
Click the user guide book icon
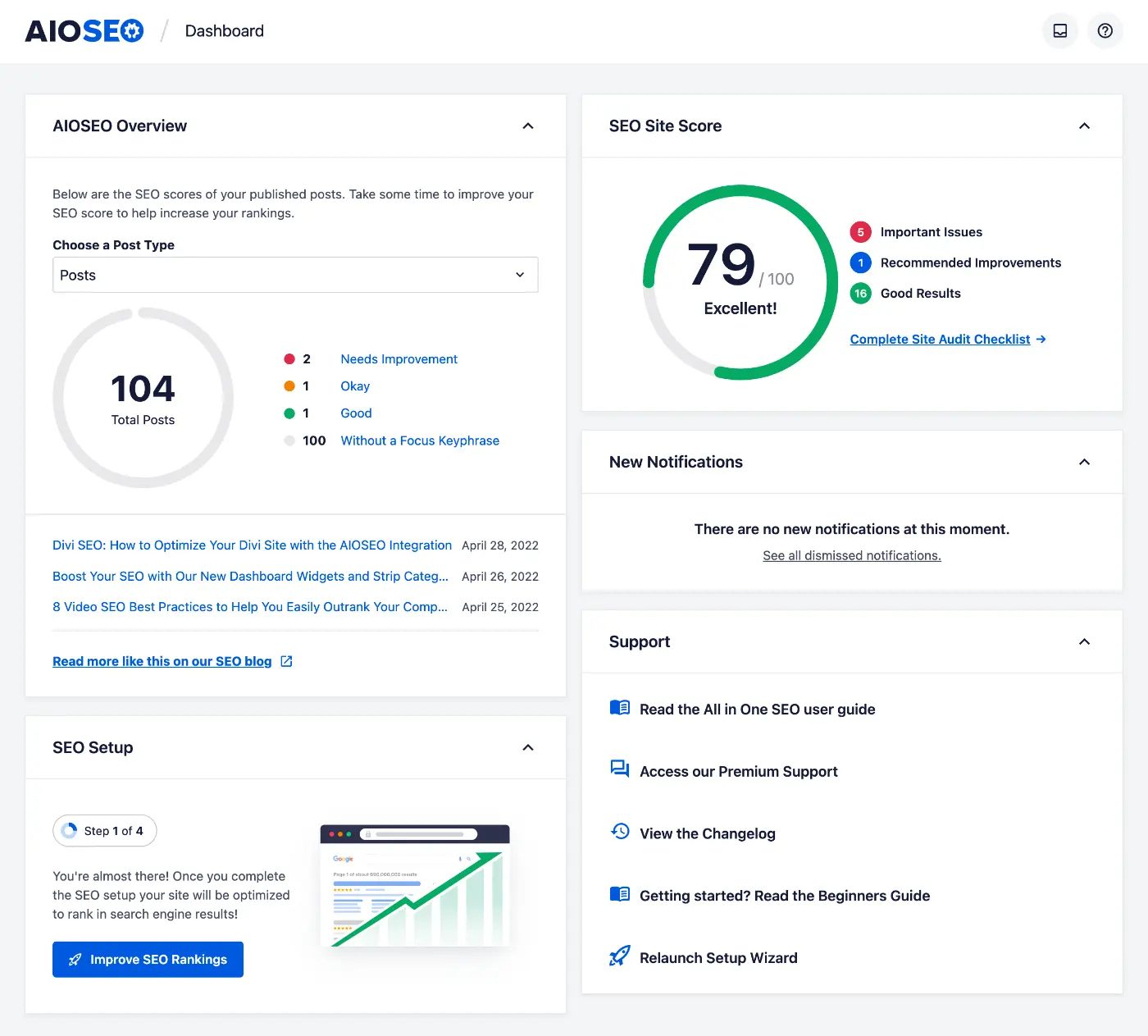tap(620, 707)
